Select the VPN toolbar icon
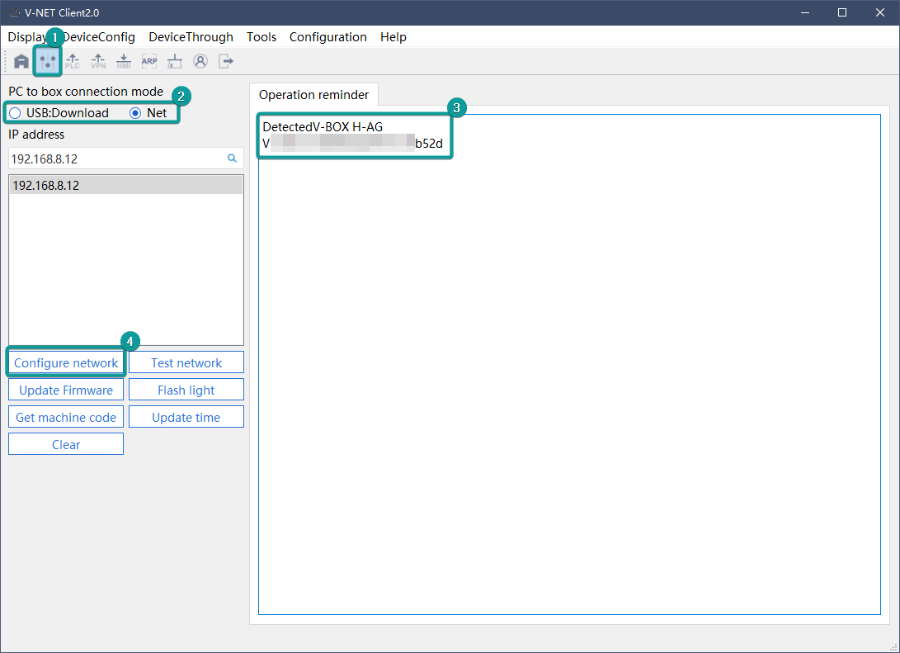 [98, 61]
